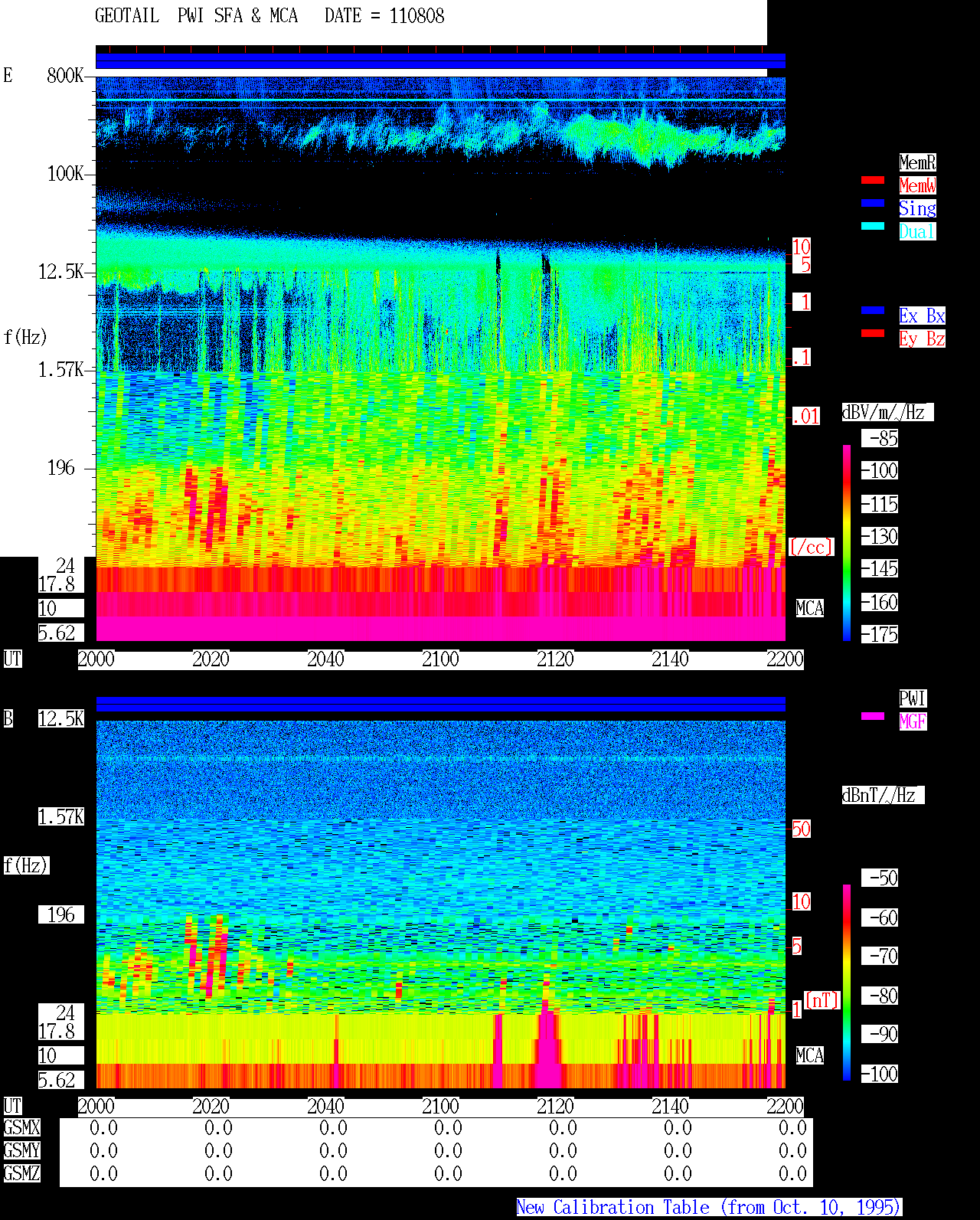Screen dimensions: 980x1220
Task: Click the dBnT/√Hz color scale bar
Action: coord(847,983)
